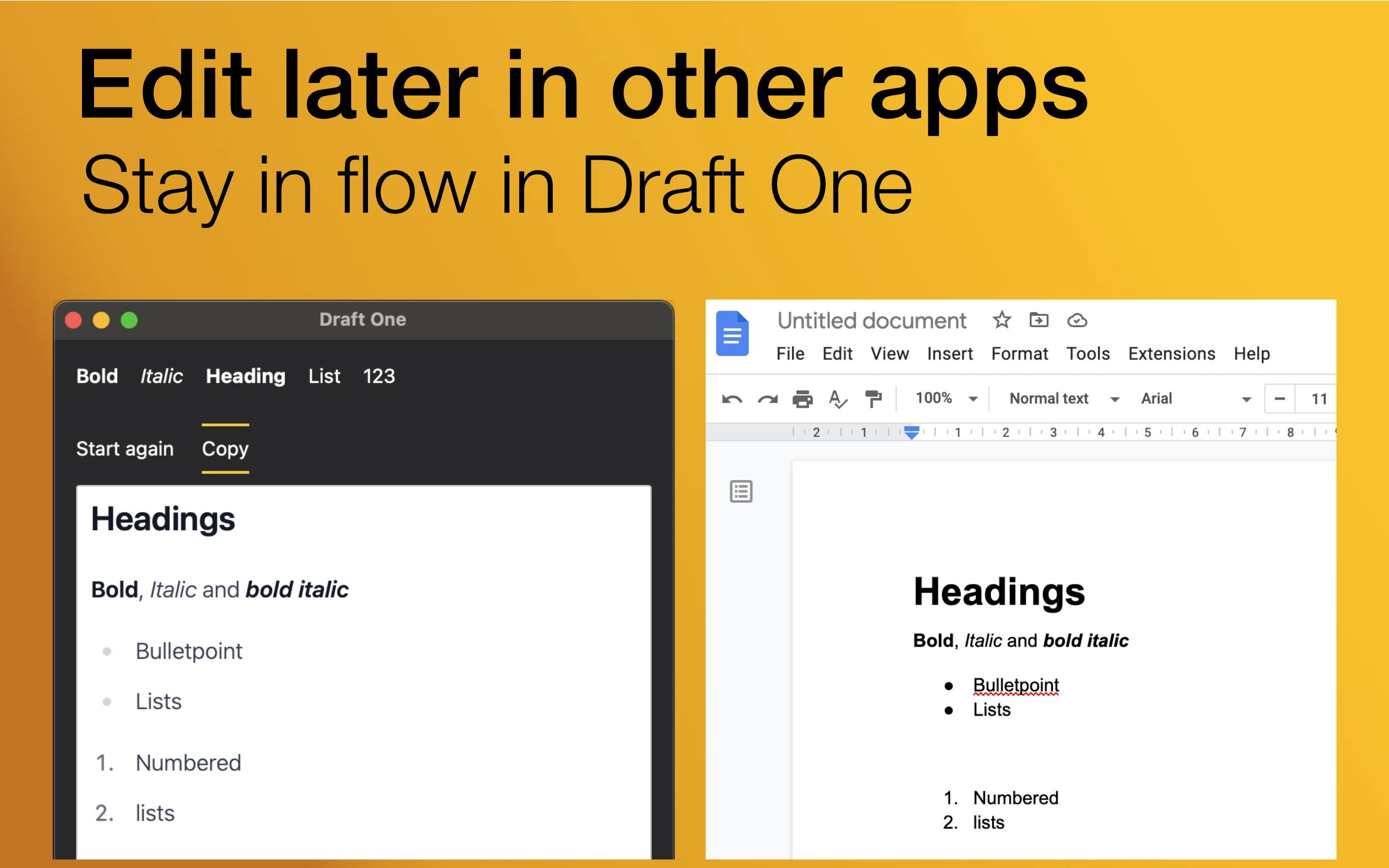
Task: Click Start again in Draft One
Action: pyautogui.click(x=124, y=448)
